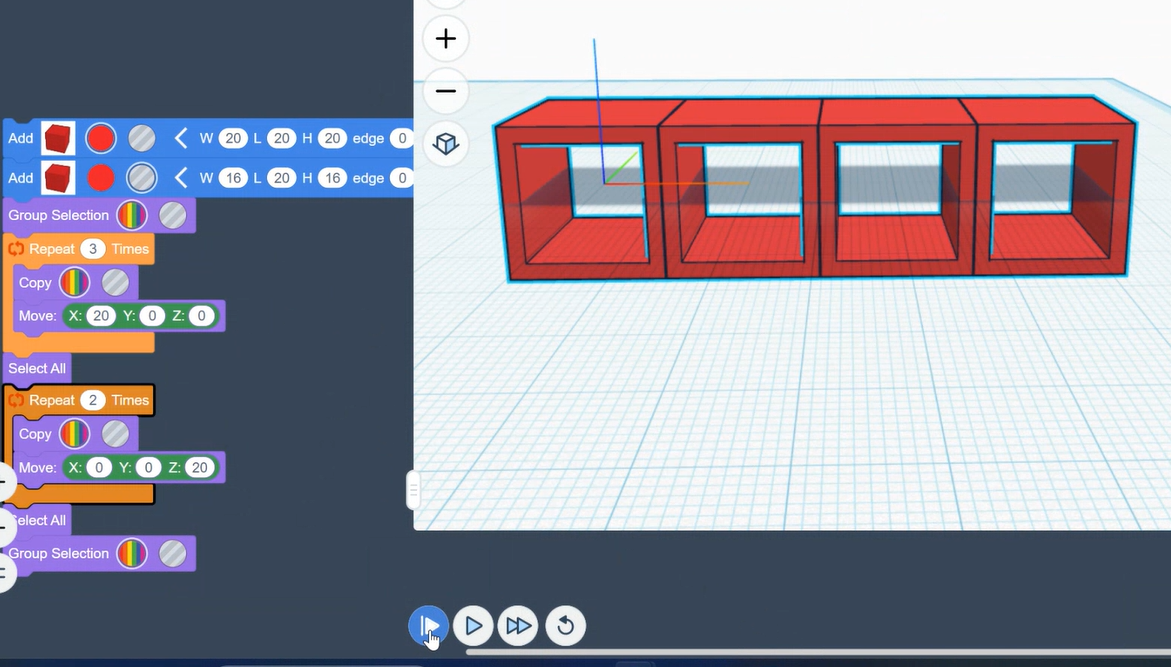Click the cube shape icon in first Add block
Viewport: 1171px width, 667px height.
(58, 138)
